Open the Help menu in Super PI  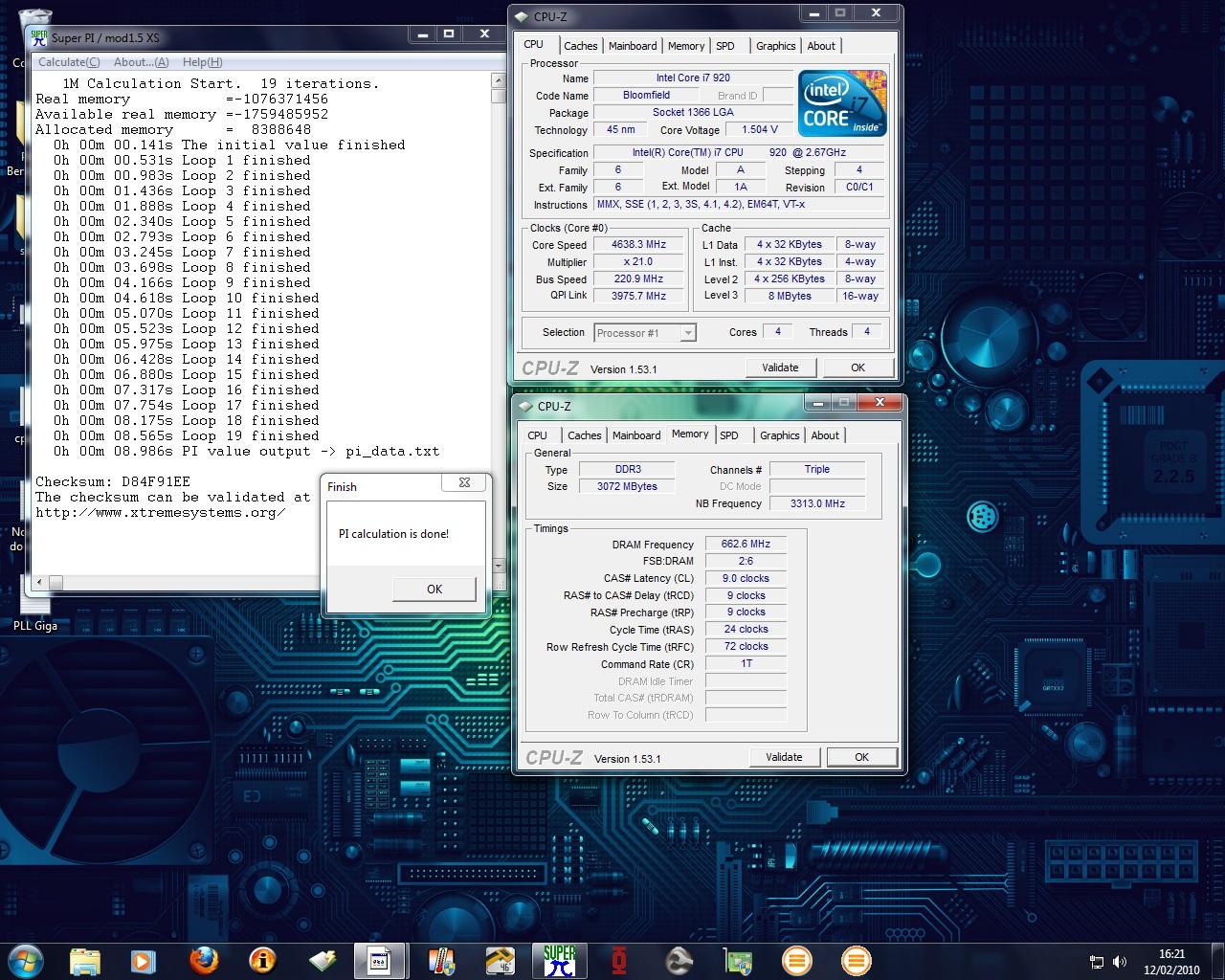tap(202, 62)
